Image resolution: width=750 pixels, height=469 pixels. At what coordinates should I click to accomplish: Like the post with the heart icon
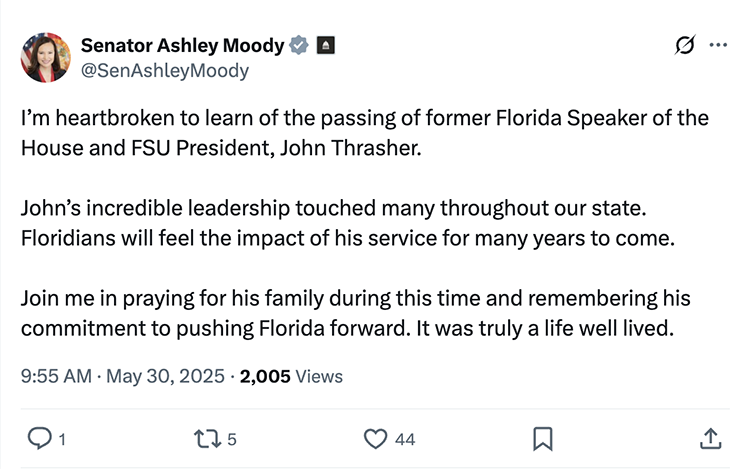pos(375,438)
